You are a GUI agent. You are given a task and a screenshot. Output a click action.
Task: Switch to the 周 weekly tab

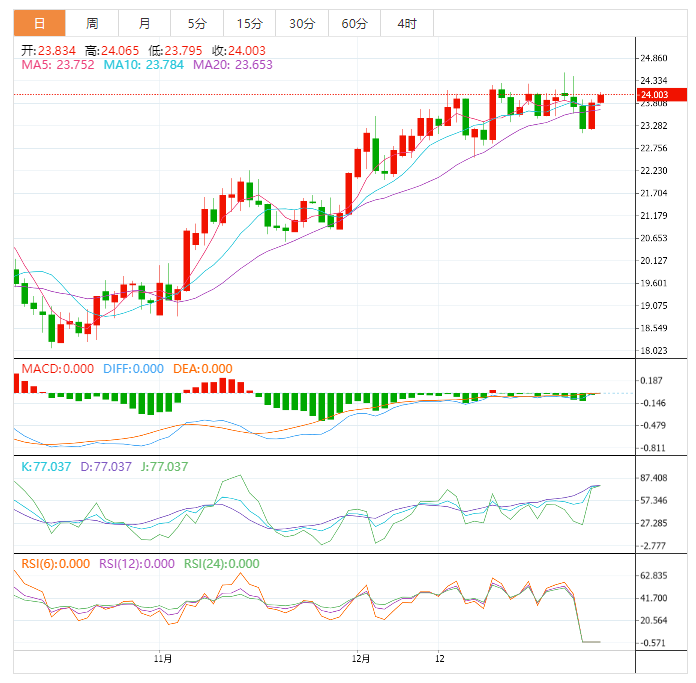click(92, 23)
